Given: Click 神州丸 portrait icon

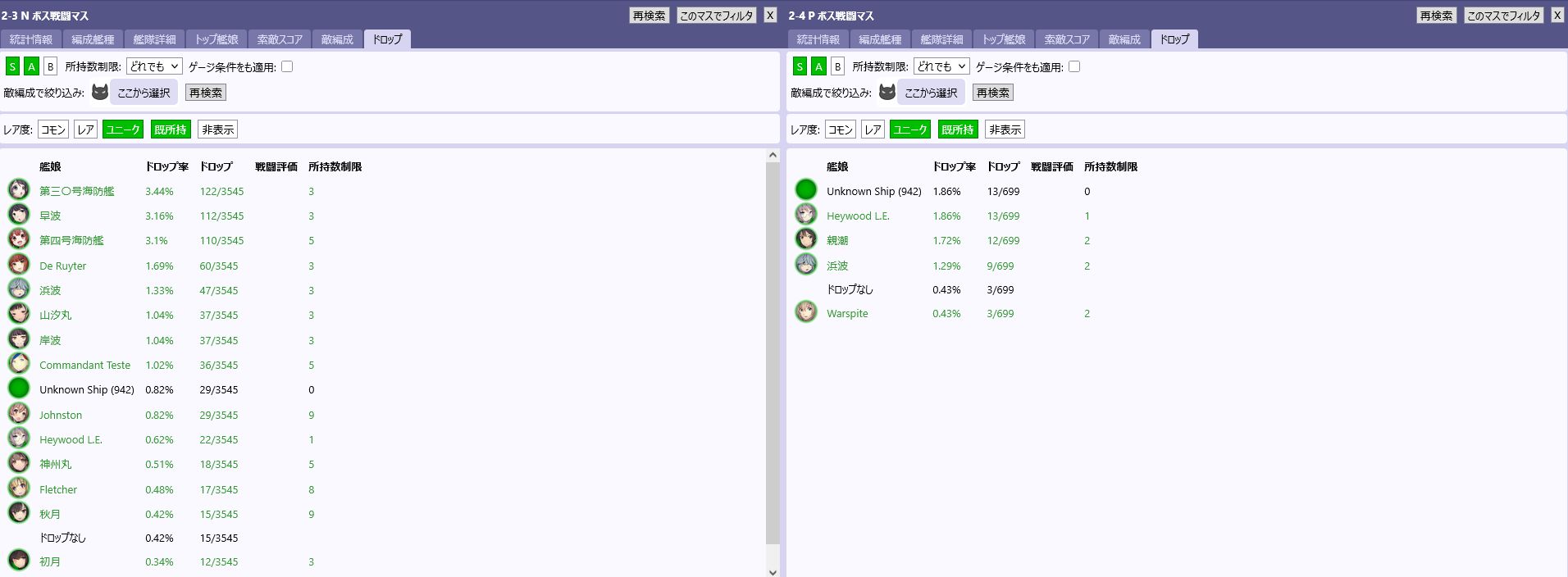Looking at the screenshot, I should (x=19, y=463).
